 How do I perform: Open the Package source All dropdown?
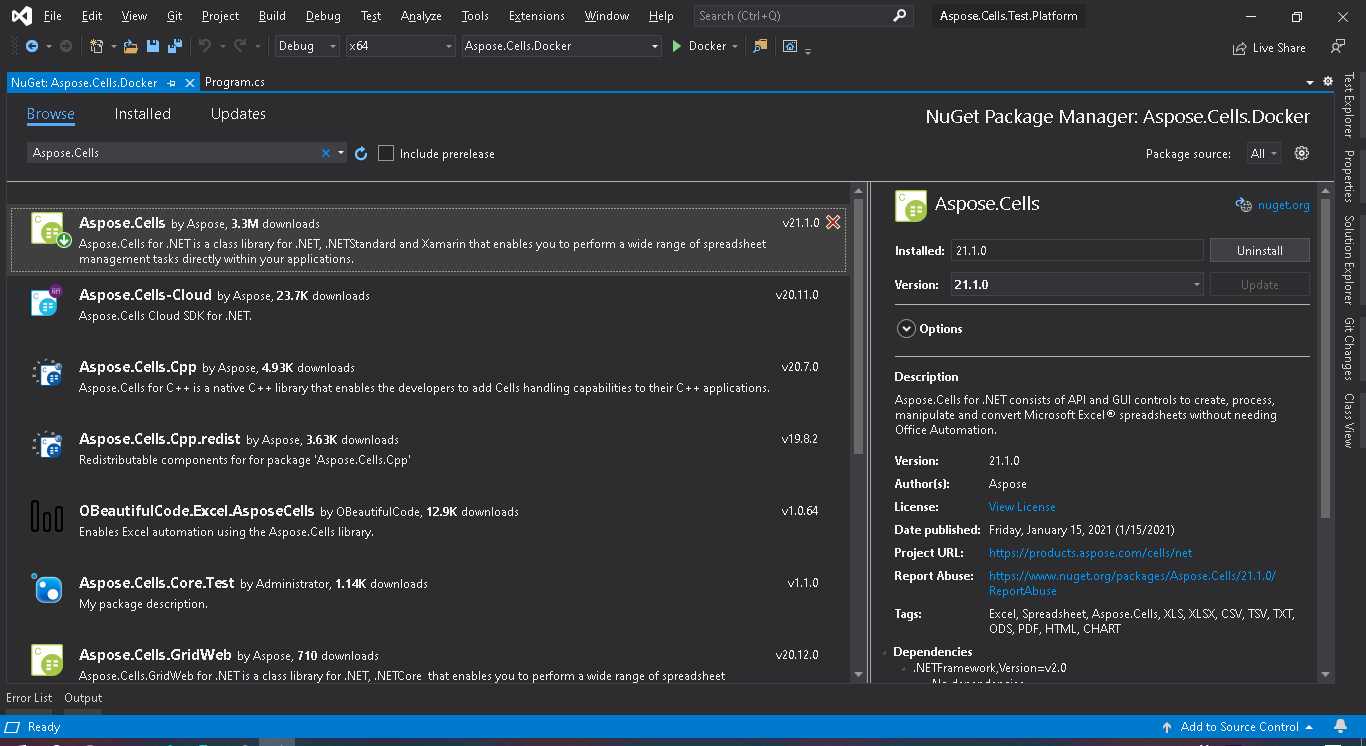1263,154
